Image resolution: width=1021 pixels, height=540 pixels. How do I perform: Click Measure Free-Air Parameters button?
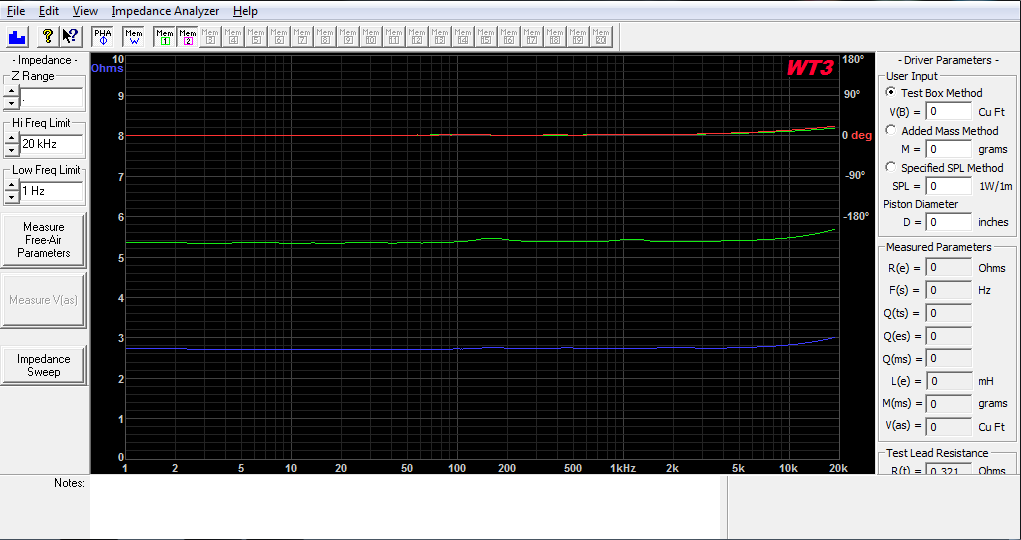pyautogui.click(x=44, y=240)
